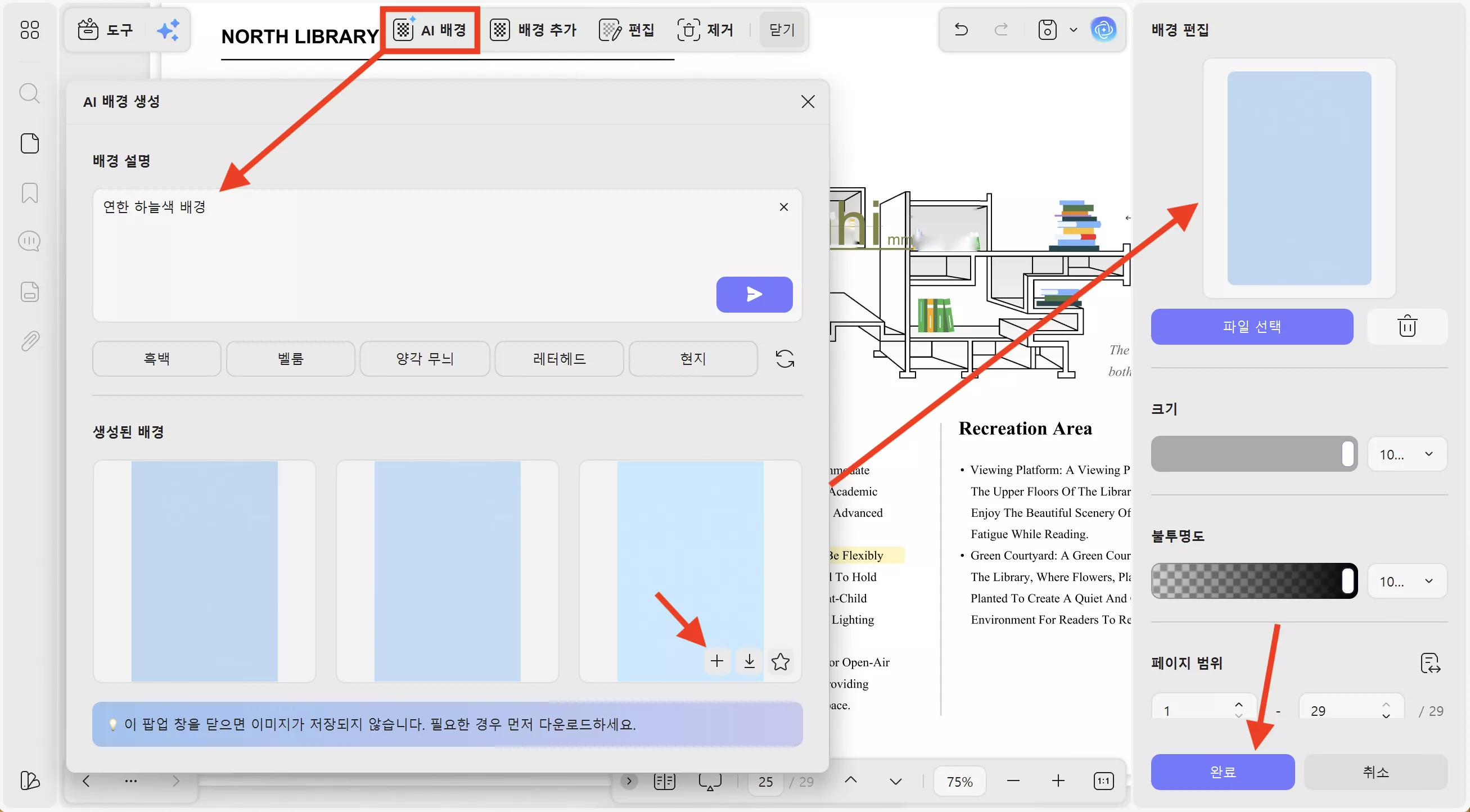Favorite the third generated background with the star
Image resolution: width=1470 pixels, height=812 pixels.
pos(780,662)
